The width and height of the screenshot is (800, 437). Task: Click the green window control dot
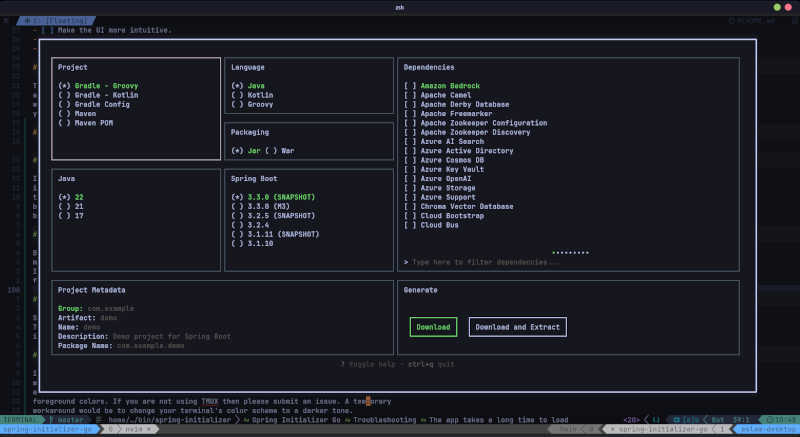[x=777, y=7]
